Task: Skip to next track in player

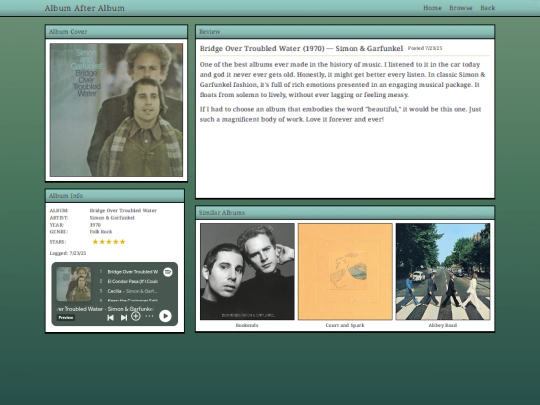Action: tap(124, 318)
